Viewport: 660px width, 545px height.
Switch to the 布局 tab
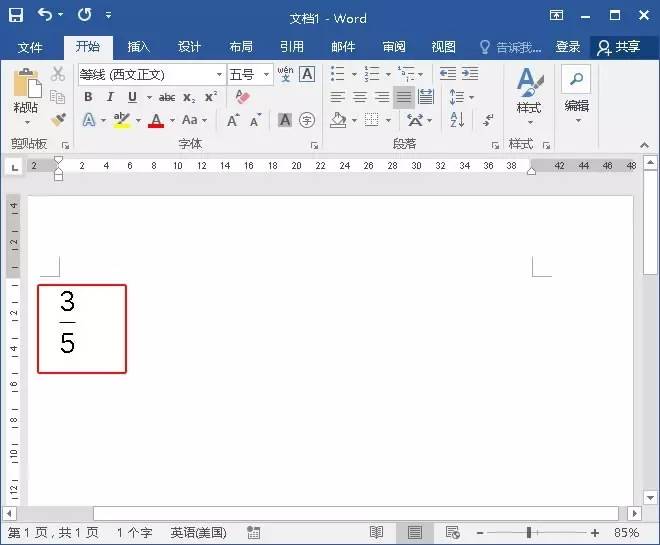pyautogui.click(x=241, y=47)
